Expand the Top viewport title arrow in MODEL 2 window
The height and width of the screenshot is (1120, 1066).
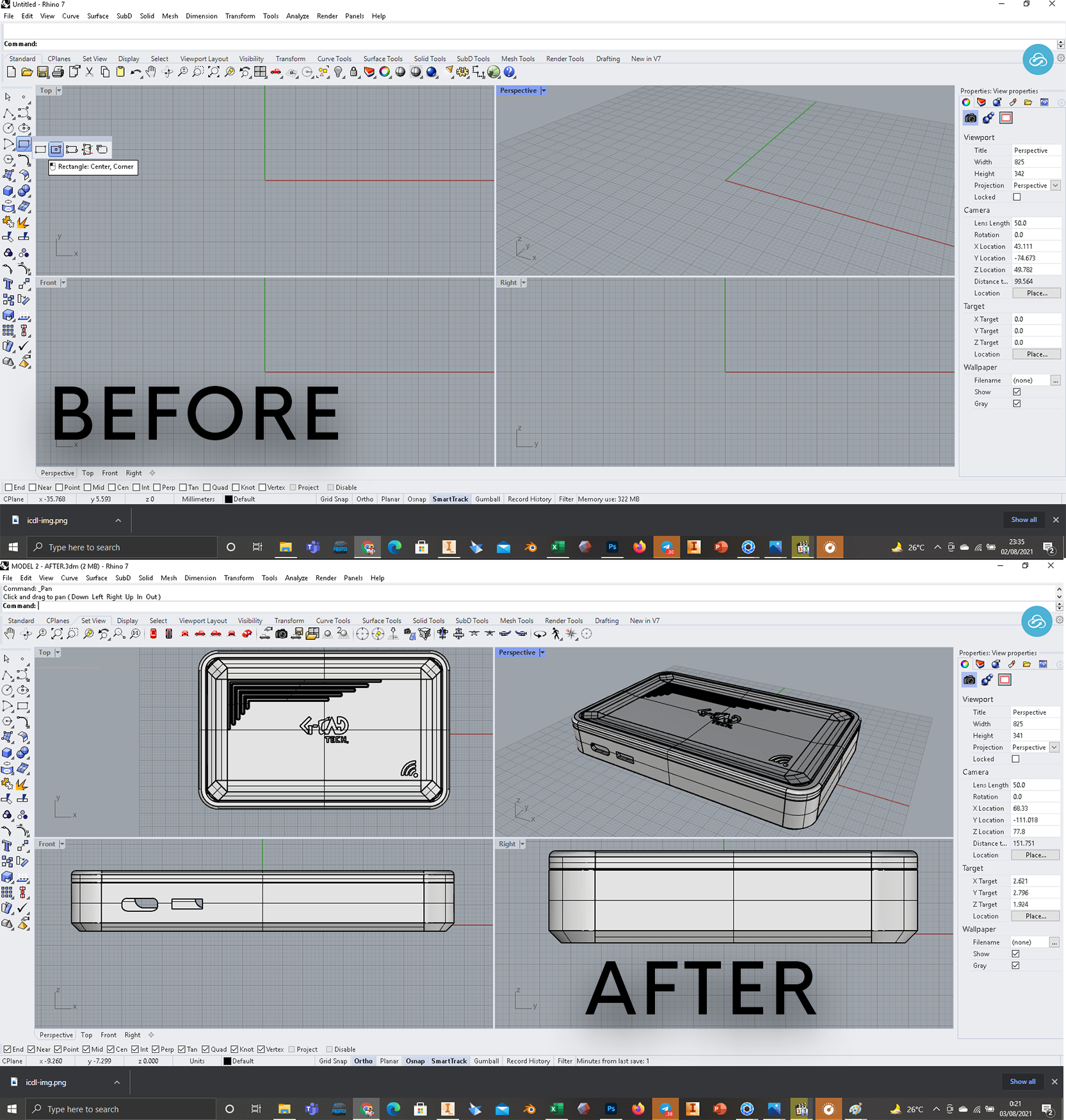pyautogui.click(x=58, y=652)
